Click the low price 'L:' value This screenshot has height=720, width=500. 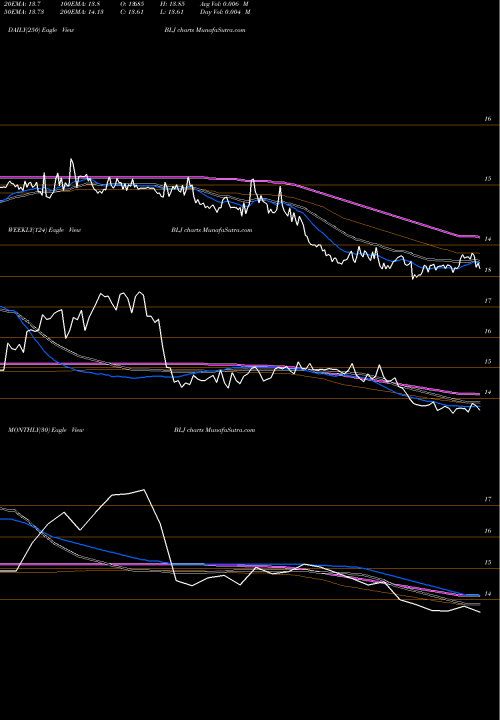(x=171, y=12)
